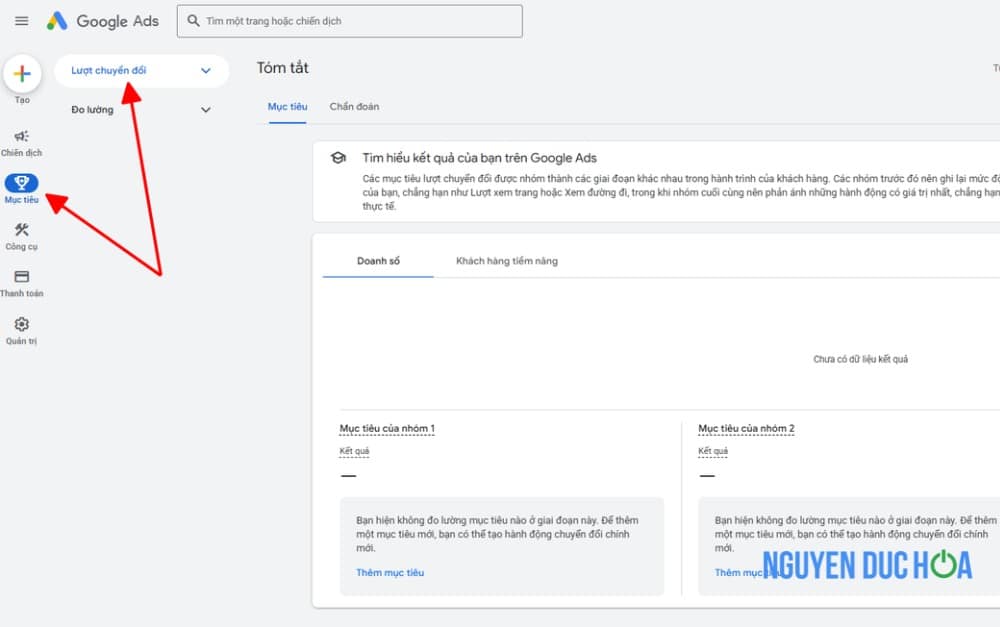The height and width of the screenshot is (627, 1000).
Task: Click the Google Ads logo
Action: [x=103, y=20]
